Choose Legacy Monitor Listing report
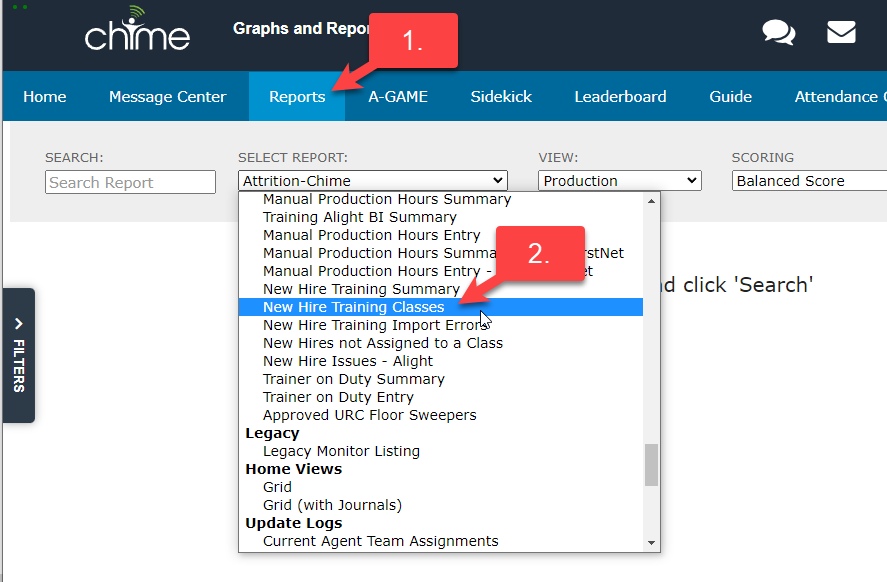887x582 pixels. pos(341,451)
